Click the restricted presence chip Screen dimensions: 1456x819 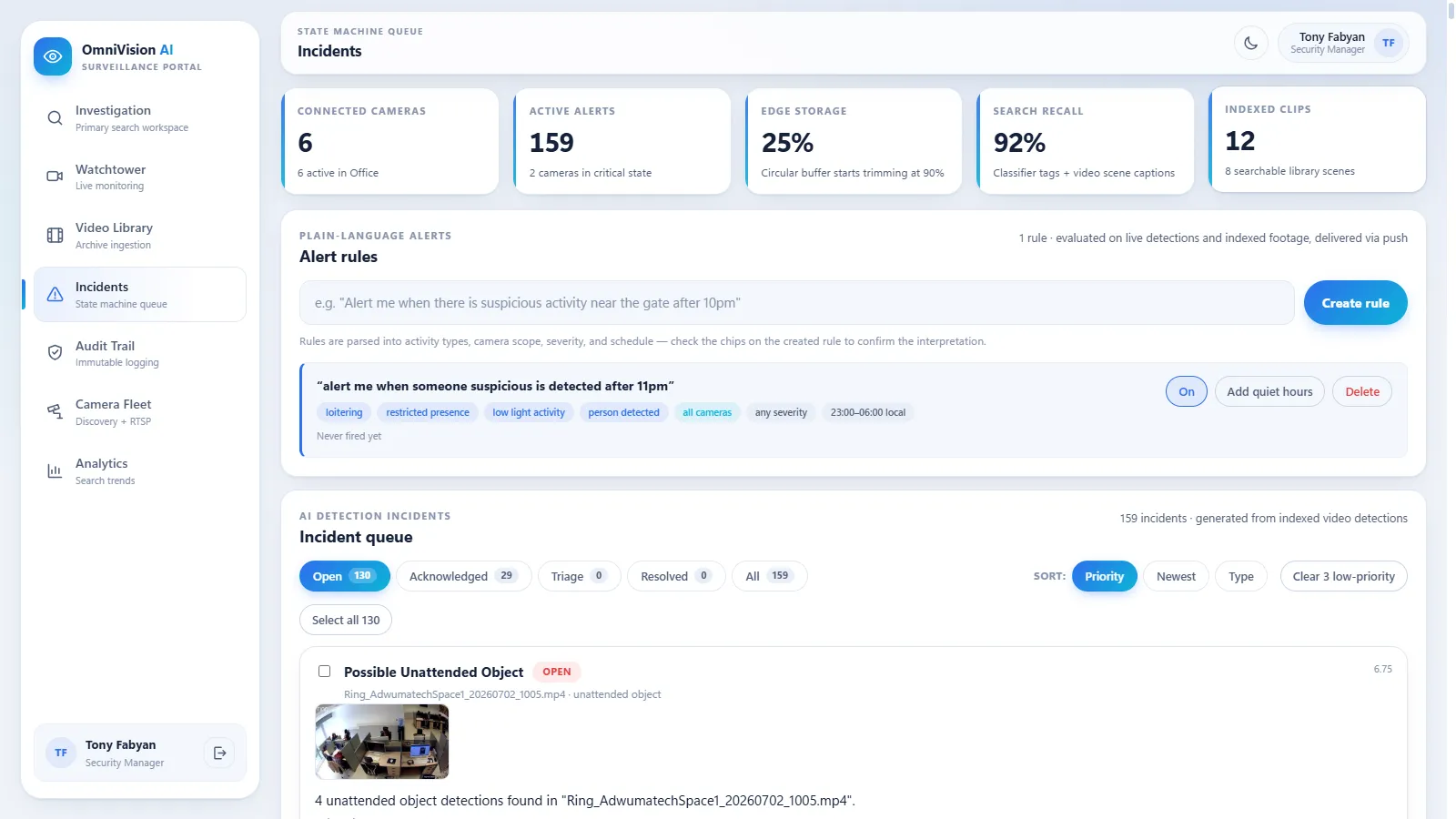pos(428,412)
